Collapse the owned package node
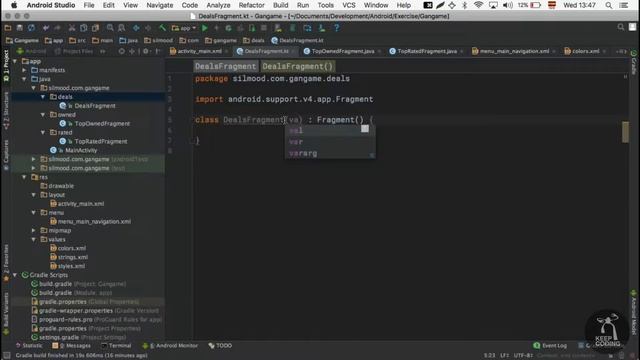 click(x=43, y=115)
